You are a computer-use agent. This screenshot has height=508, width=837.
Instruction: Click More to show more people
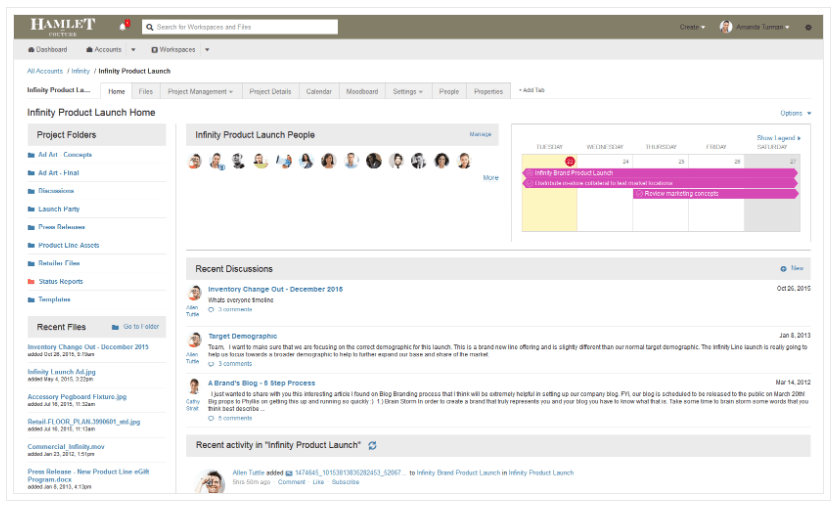tap(491, 178)
